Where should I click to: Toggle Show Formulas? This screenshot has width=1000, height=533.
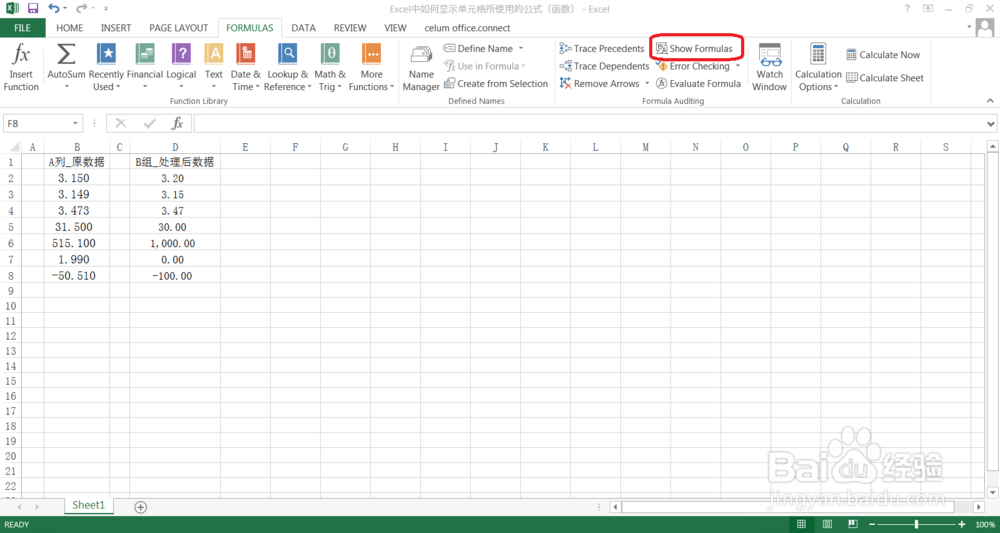pyautogui.click(x=694, y=48)
